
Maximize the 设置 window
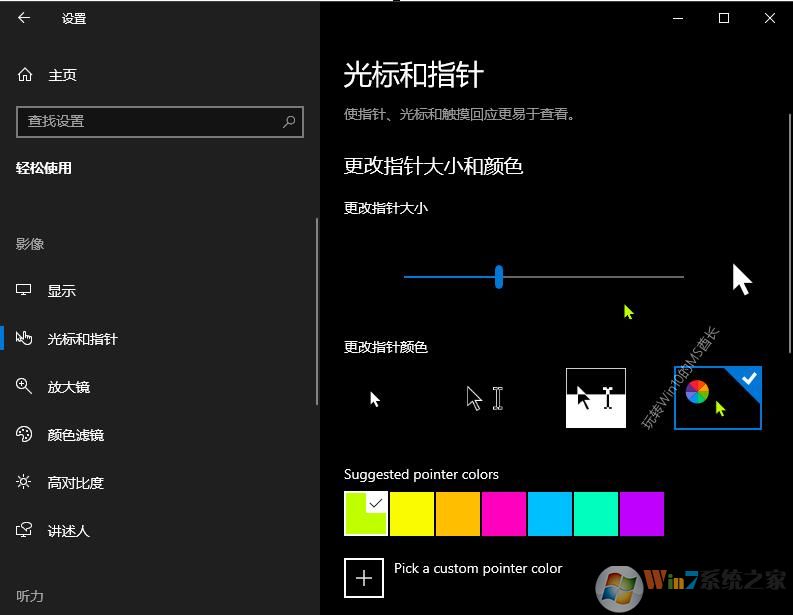click(724, 18)
